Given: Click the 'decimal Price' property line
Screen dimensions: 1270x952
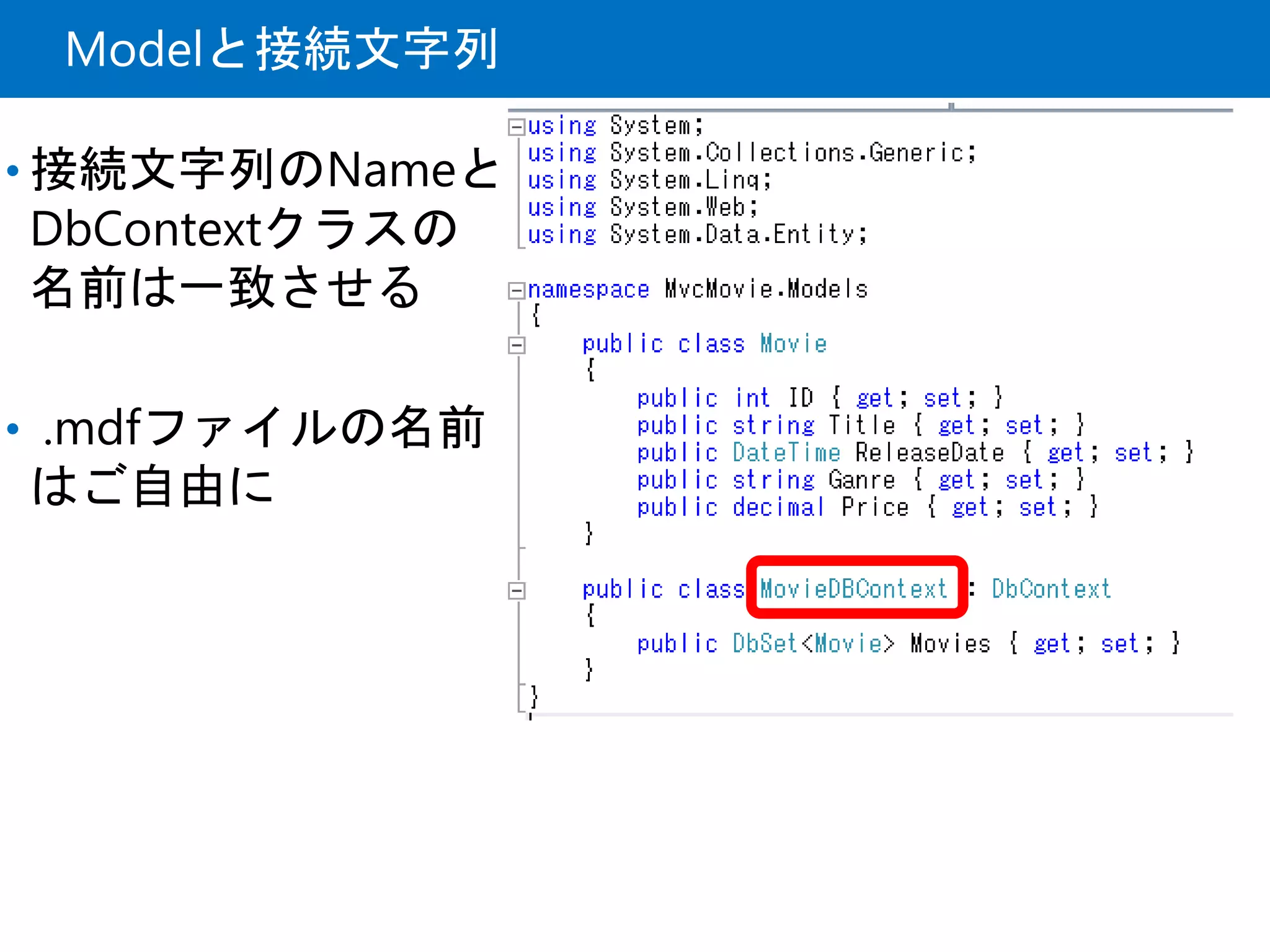Looking at the screenshot, I should 868,507.
